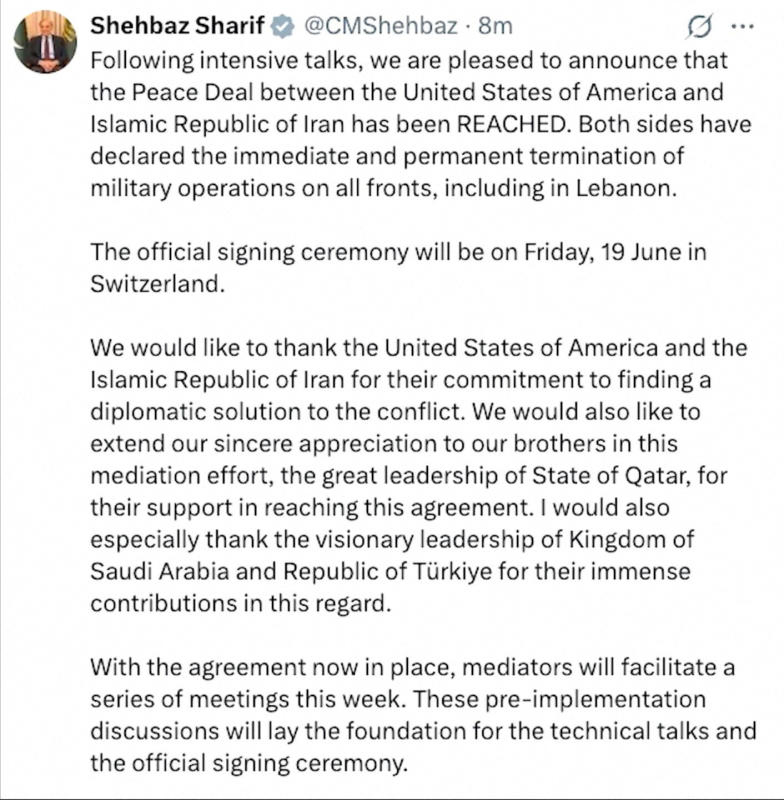This screenshot has height=800, width=784.
Task: Click the phrase Peace Deal
Action: pos(192,92)
